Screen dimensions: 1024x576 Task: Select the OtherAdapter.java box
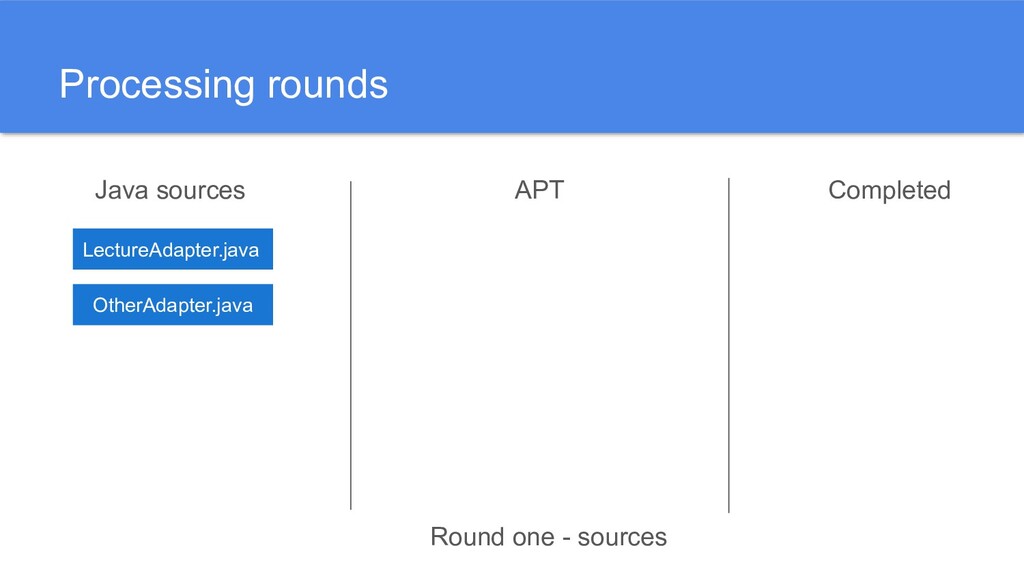tap(172, 305)
